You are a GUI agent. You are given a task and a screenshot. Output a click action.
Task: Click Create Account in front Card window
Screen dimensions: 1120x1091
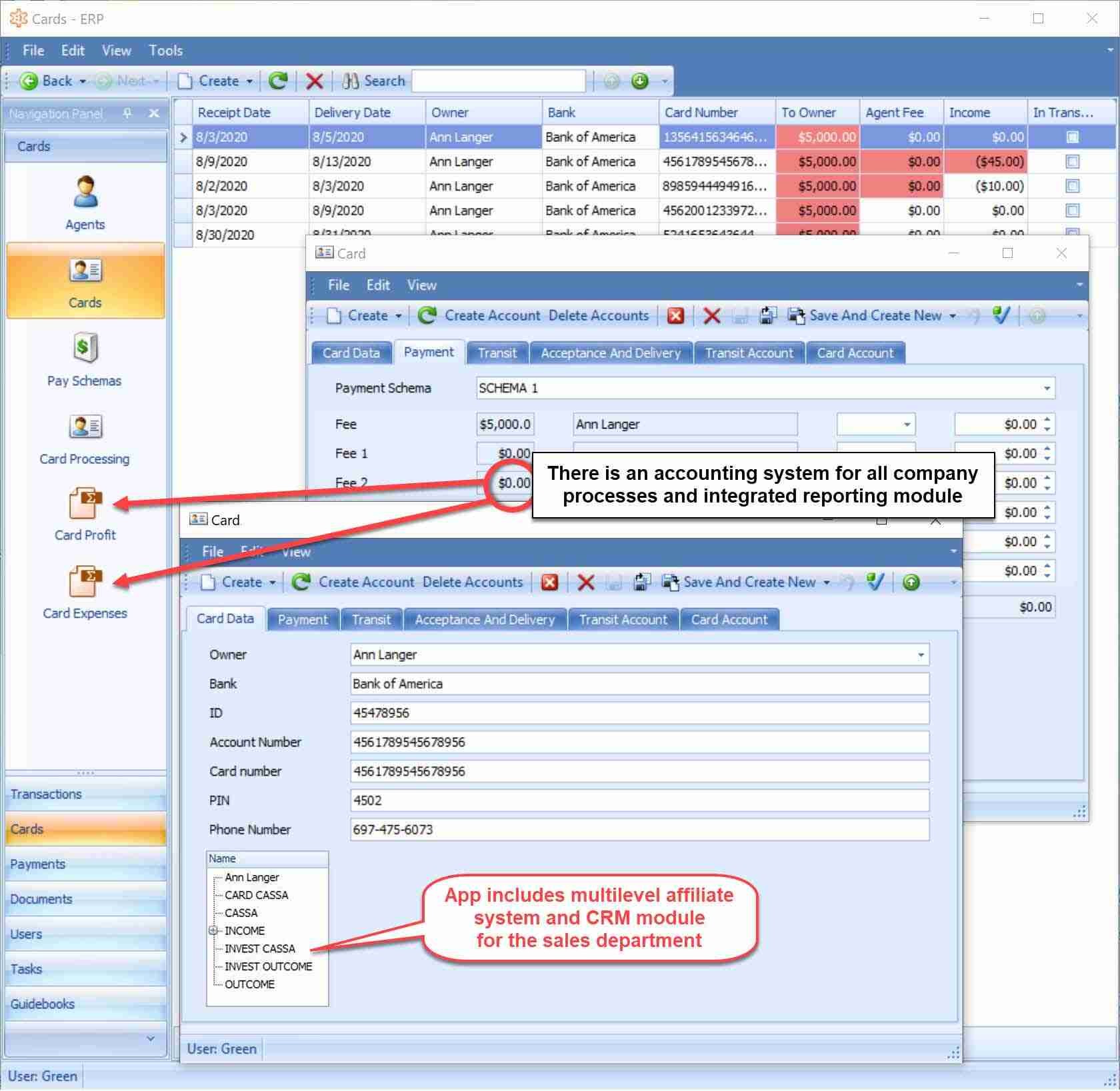(x=366, y=582)
